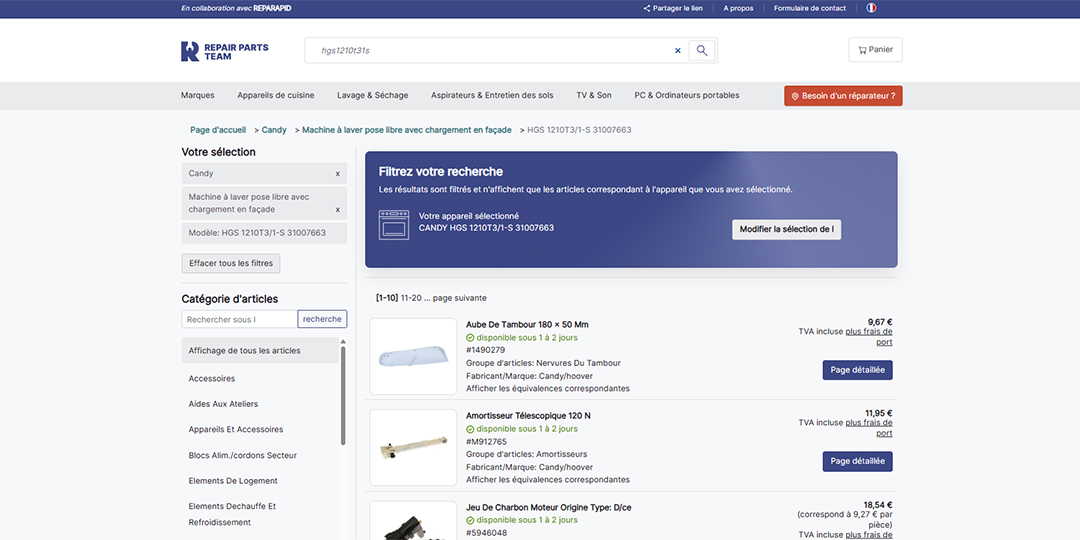The height and width of the screenshot is (540, 1080).
Task: Remove the Candy filter with its x
Action: pyautogui.click(x=337, y=174)
